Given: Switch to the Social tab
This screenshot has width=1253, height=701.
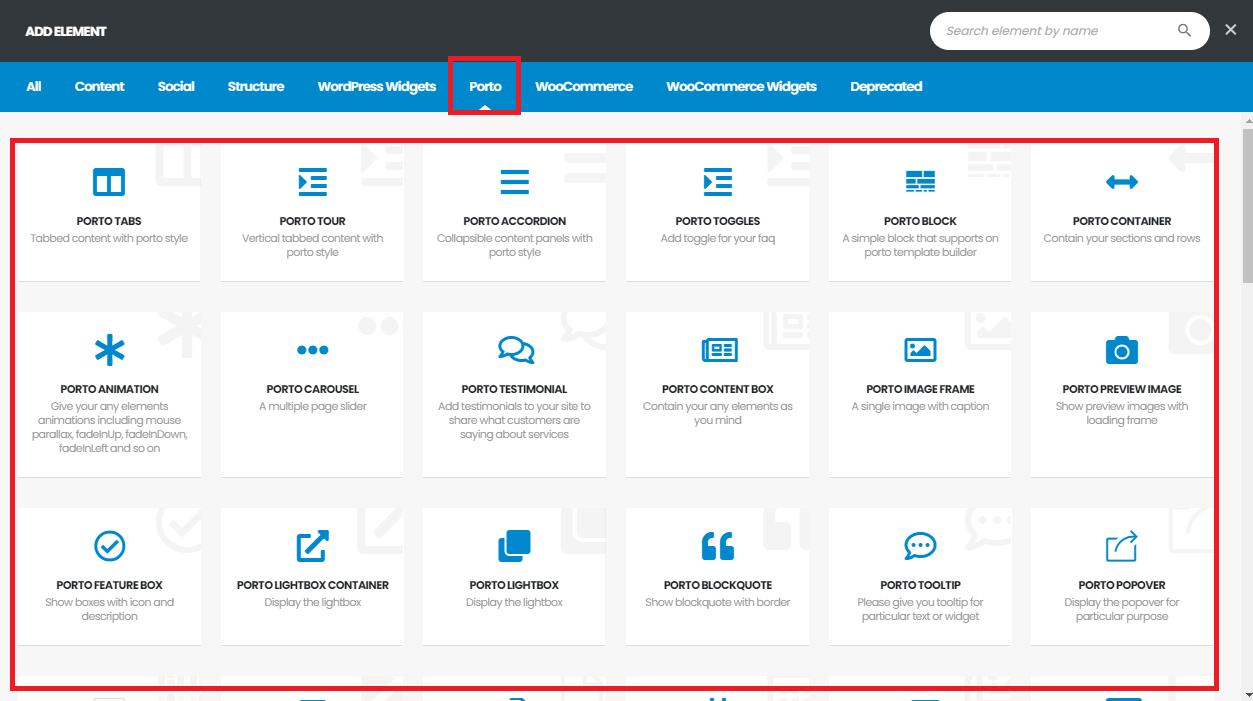Looking at the screenshot, I should 176,86.
